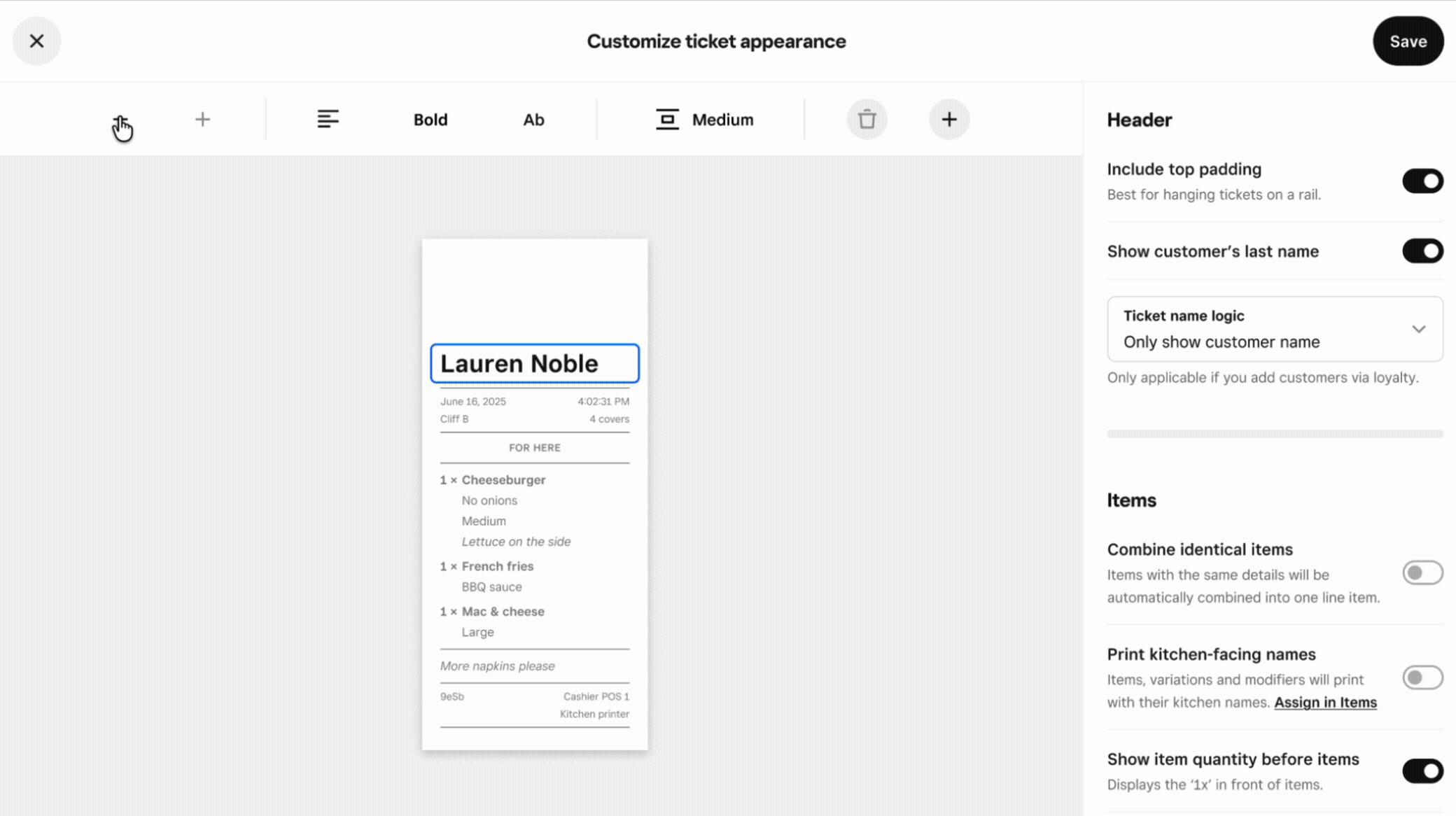Toggle Show item quantity before items
1456x816 pixels.
1422,771
